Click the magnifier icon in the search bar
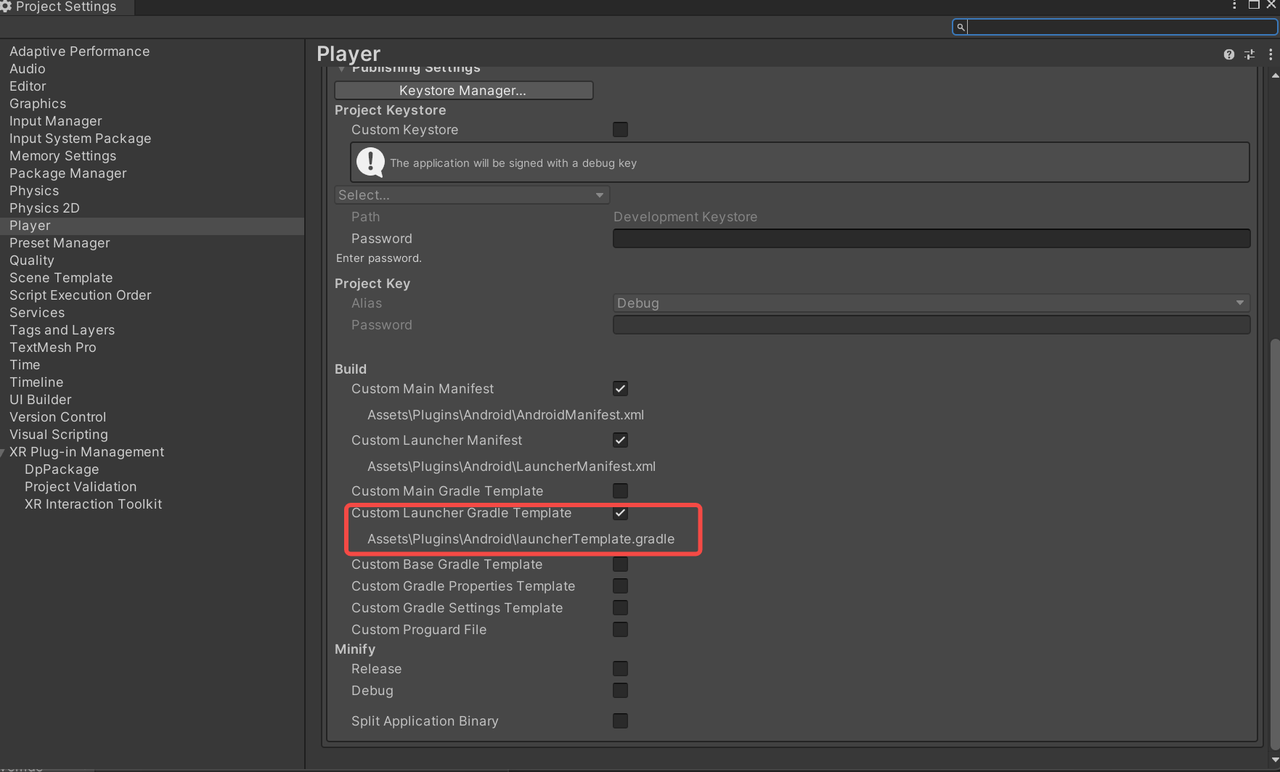Screen dimensions: 1280x772 960,27
